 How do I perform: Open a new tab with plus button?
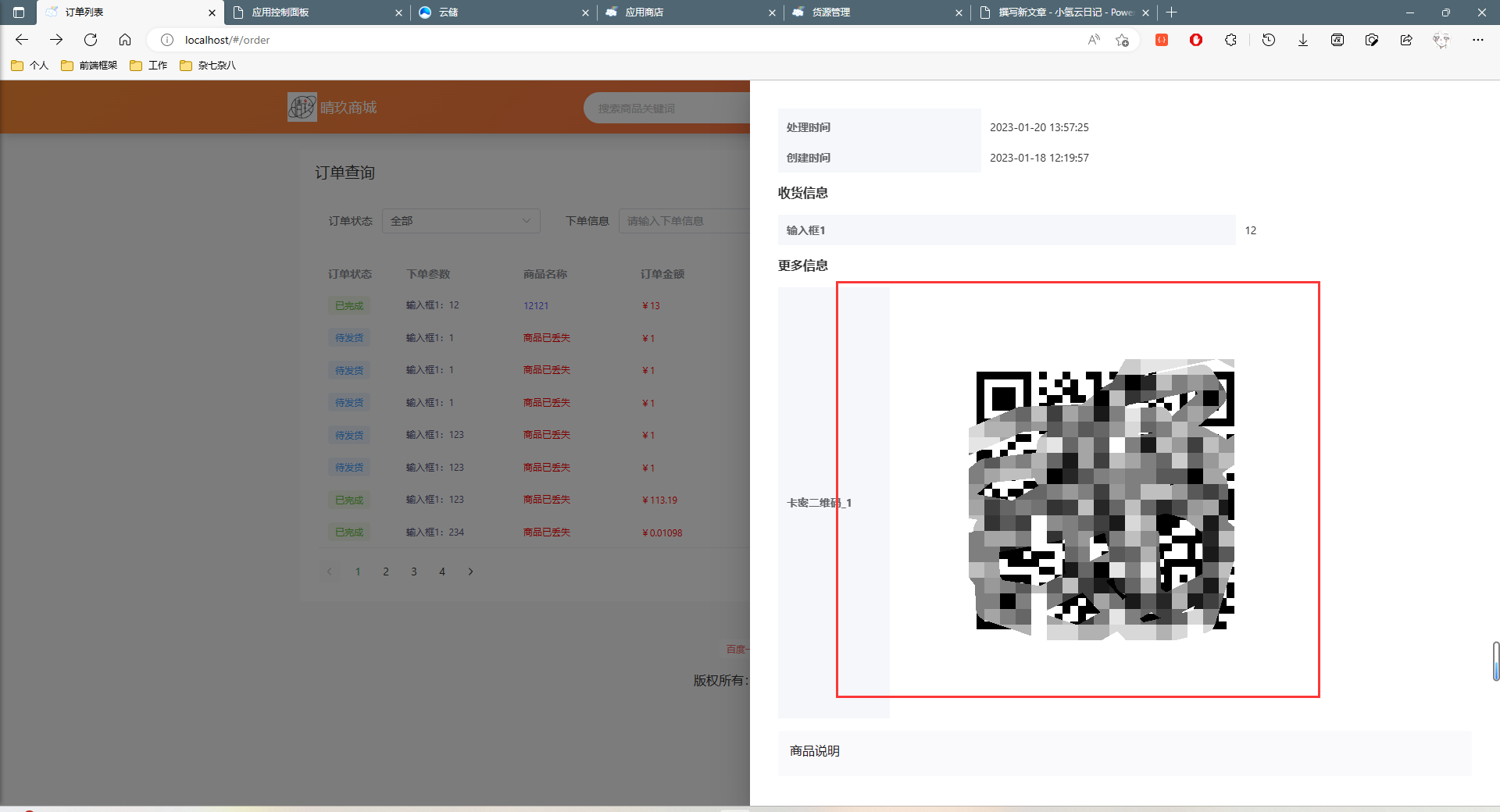click(1171, 12)
